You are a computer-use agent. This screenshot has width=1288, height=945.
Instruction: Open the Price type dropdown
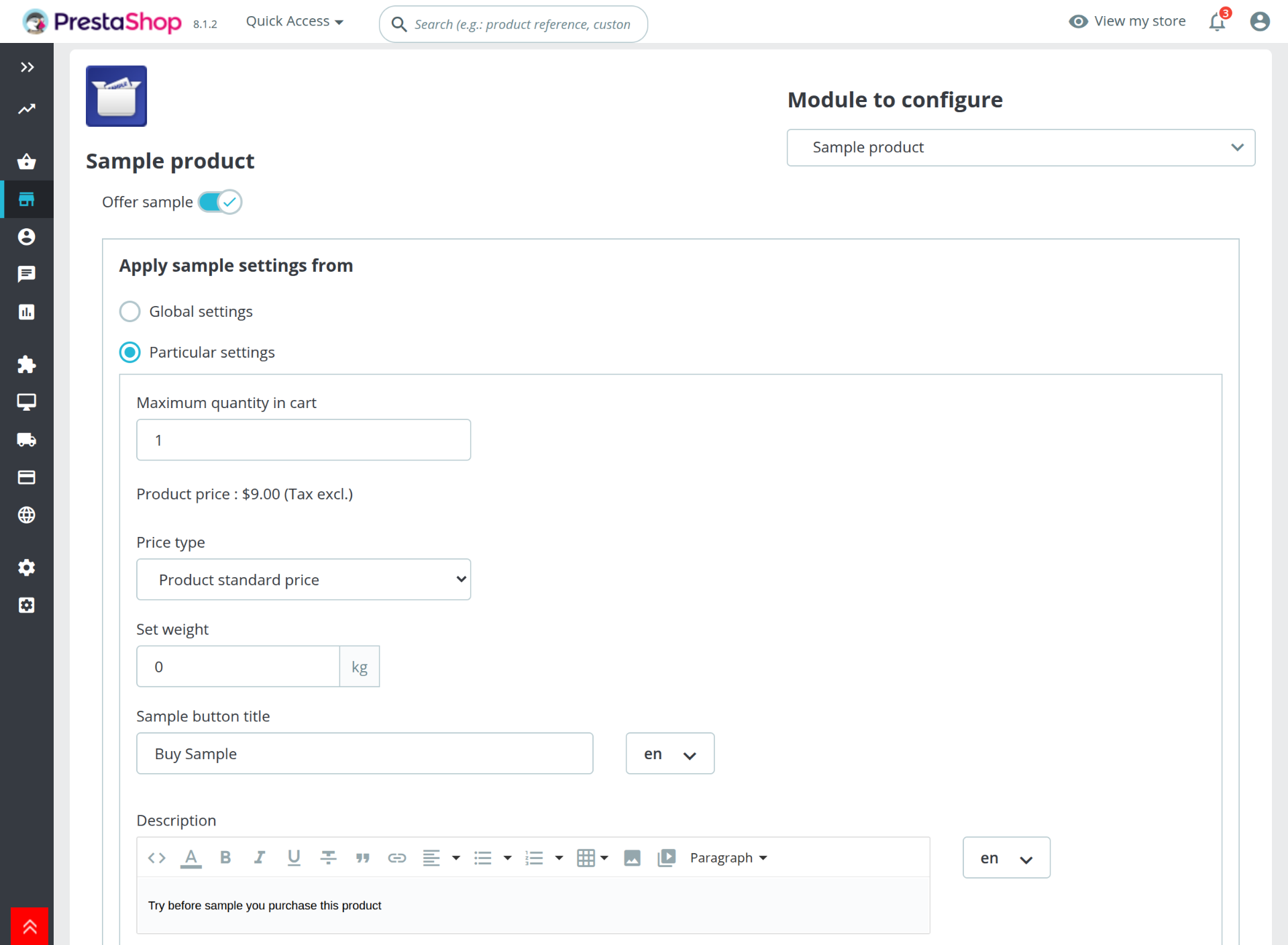pos(303,579)
